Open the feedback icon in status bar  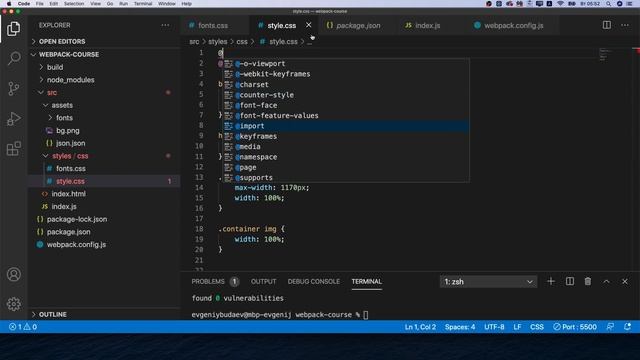(x=610, y=327)
